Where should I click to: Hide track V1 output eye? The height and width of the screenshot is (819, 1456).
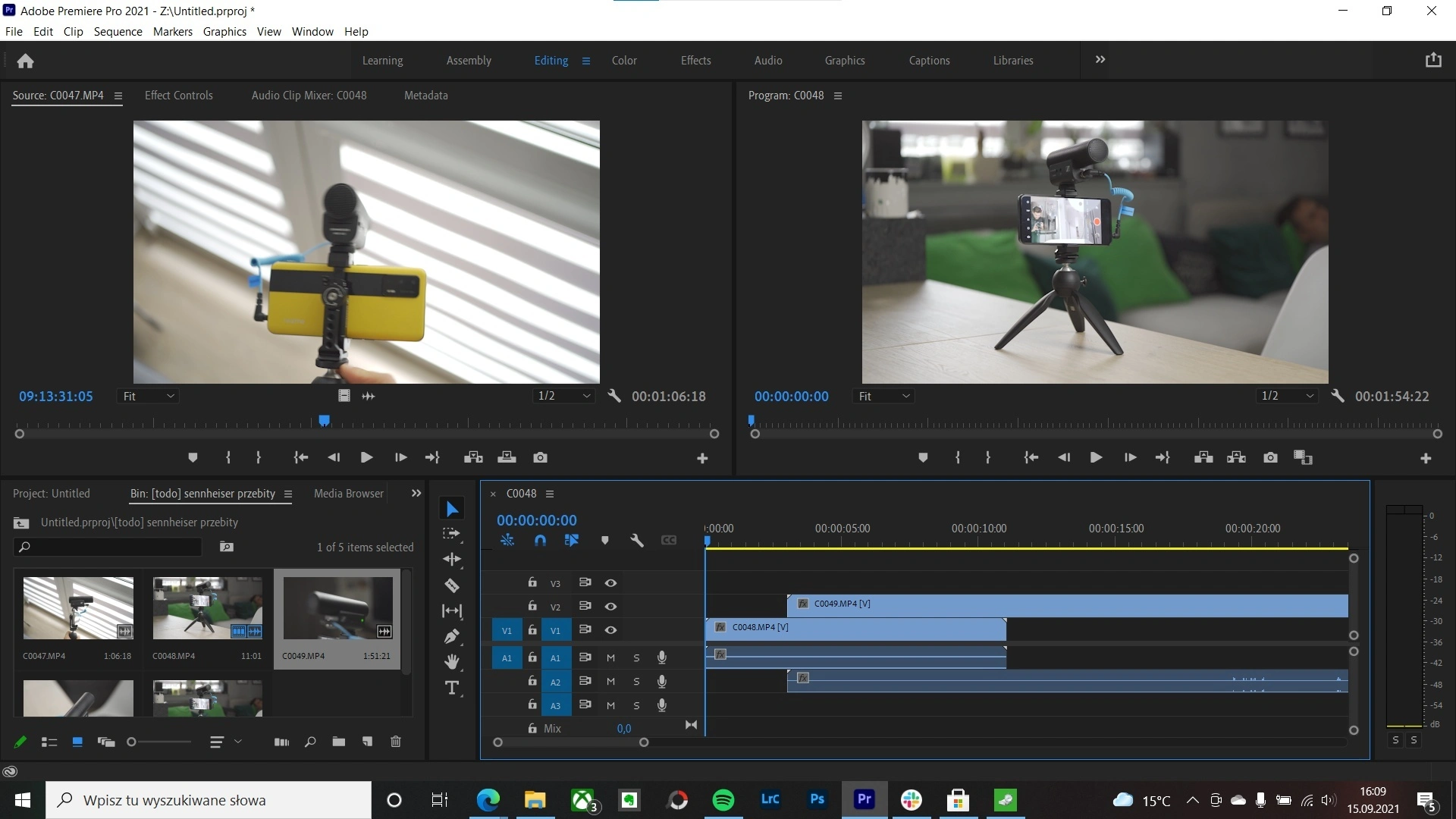point(610,630)
